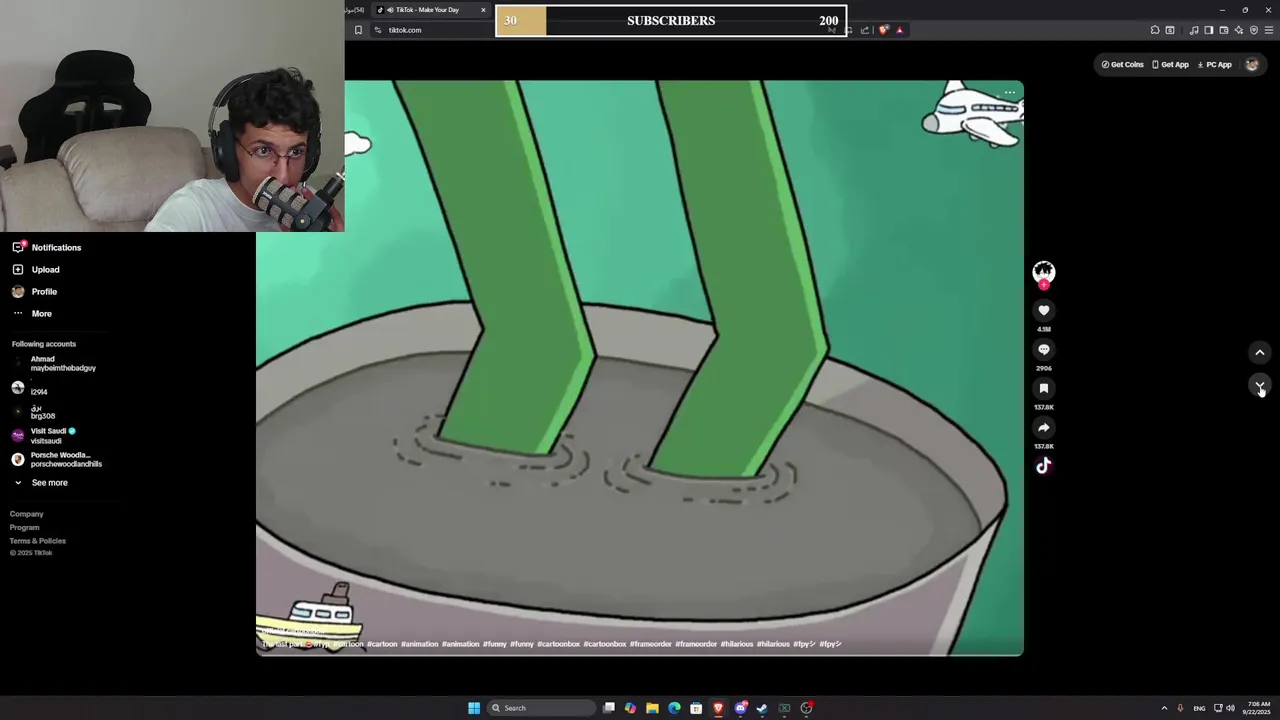Image resolution: width=1280 pixels, height=720 pixels.
Task: Open the l2914 following account
Action: pos(30,388)
